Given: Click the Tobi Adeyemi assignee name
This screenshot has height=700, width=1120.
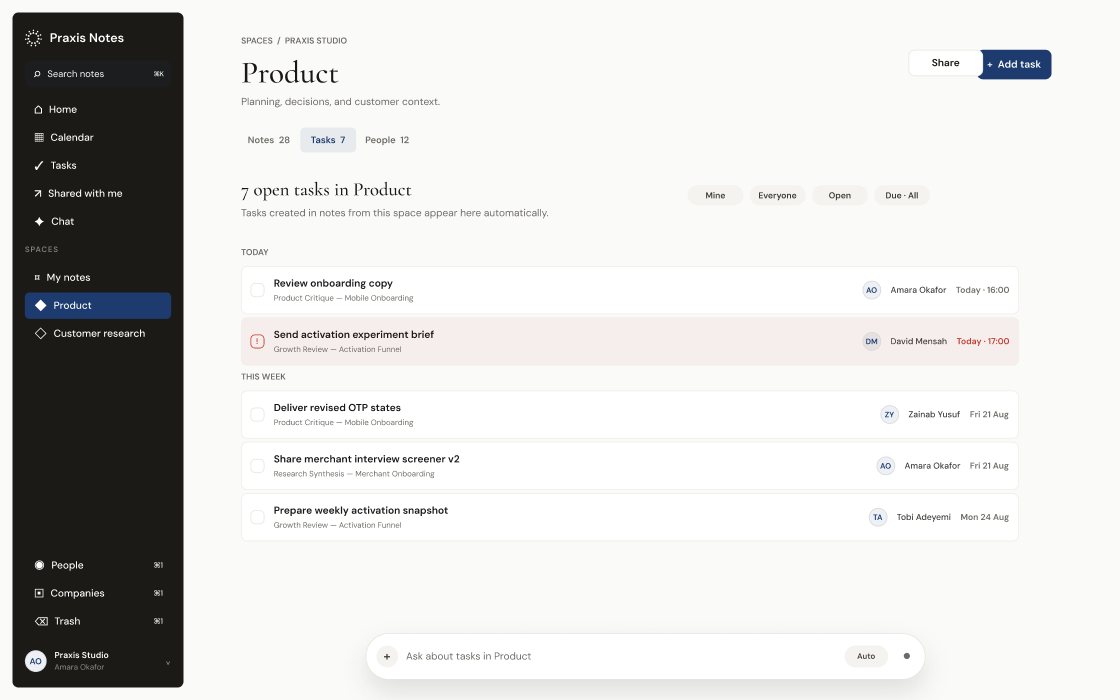Looking at the screenshot, I should tap(924, 517).
